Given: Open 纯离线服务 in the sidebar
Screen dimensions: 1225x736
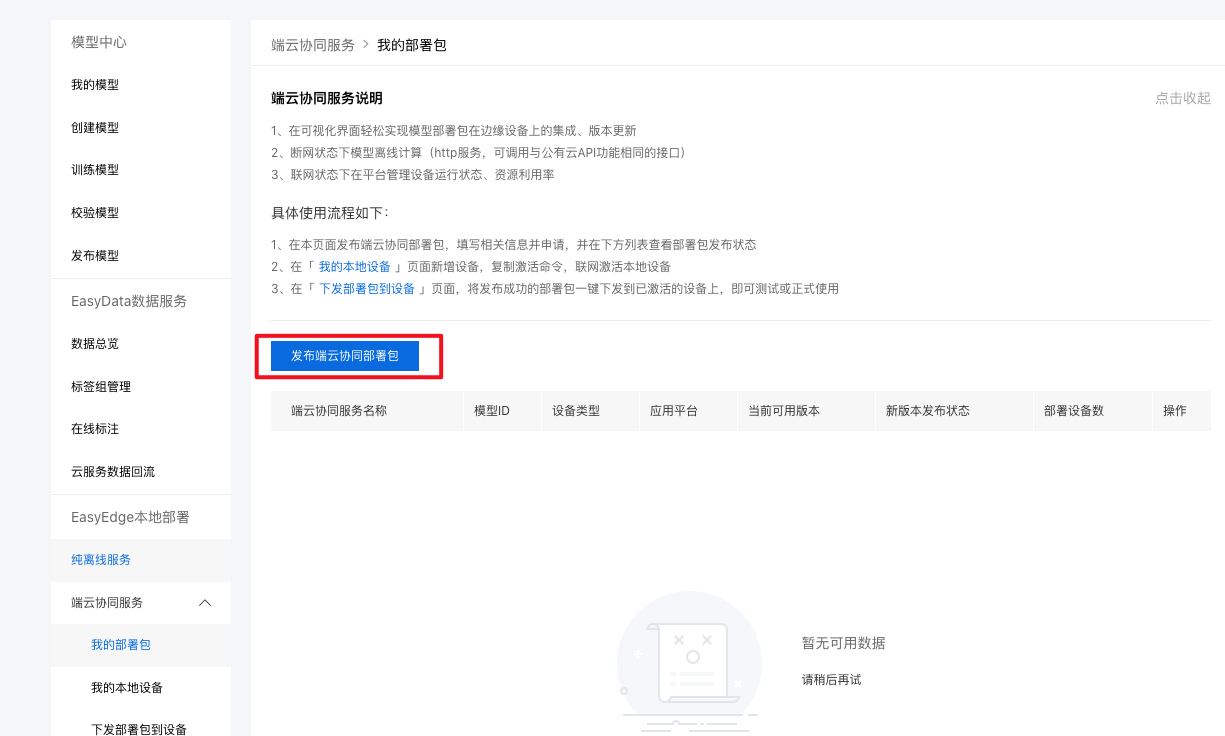Looking at the screenshot, I should [x=101, y=560].
